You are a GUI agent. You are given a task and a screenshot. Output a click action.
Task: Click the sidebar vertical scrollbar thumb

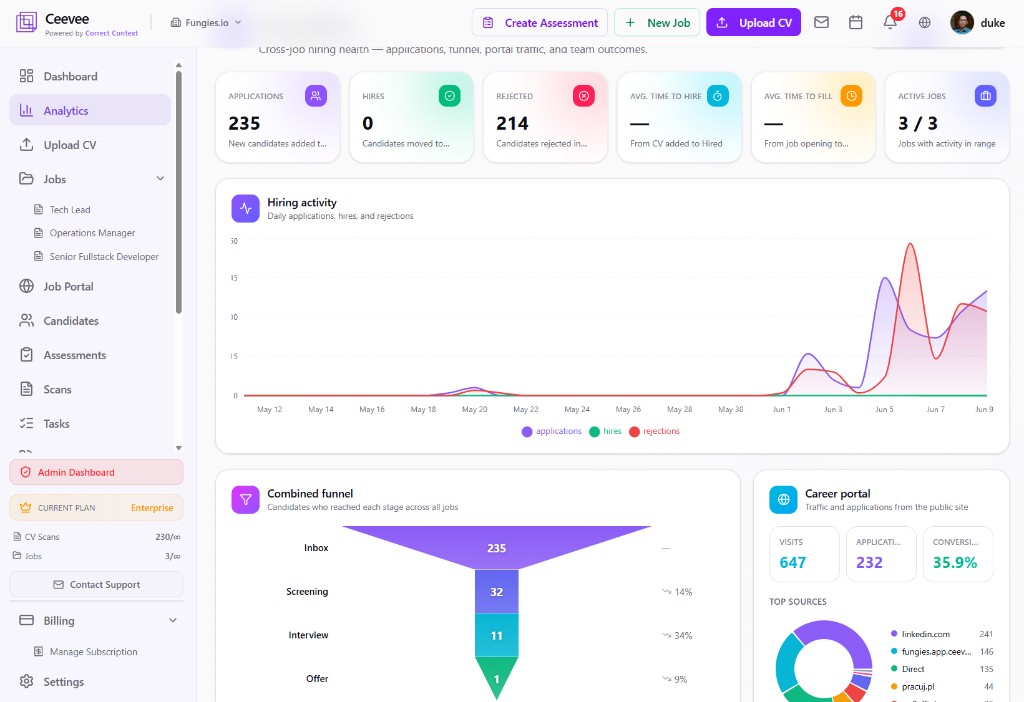[x=178, y=192]
